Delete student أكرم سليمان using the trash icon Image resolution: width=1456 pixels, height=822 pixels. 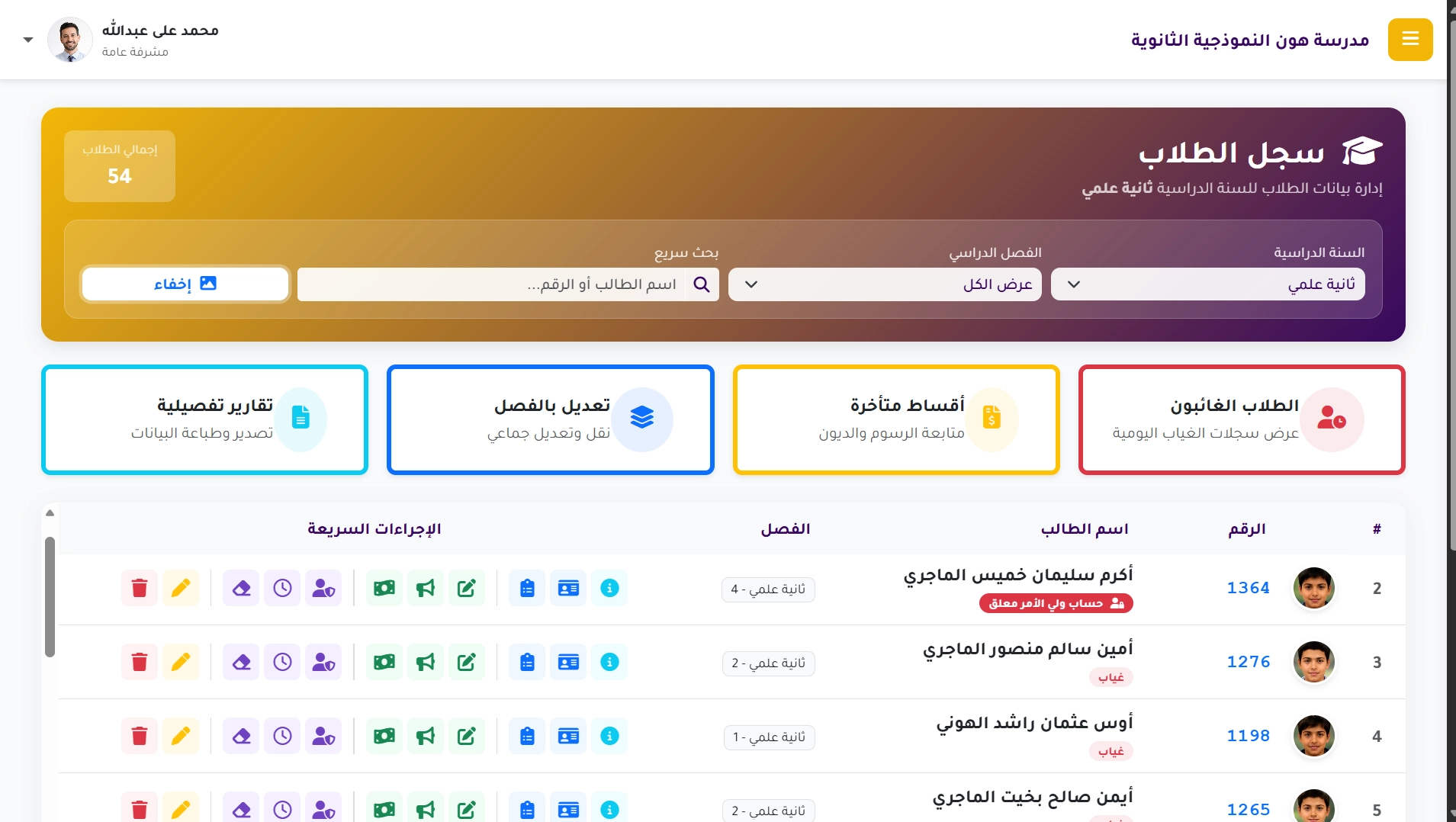pyautogui.click(x=139, y=588)
